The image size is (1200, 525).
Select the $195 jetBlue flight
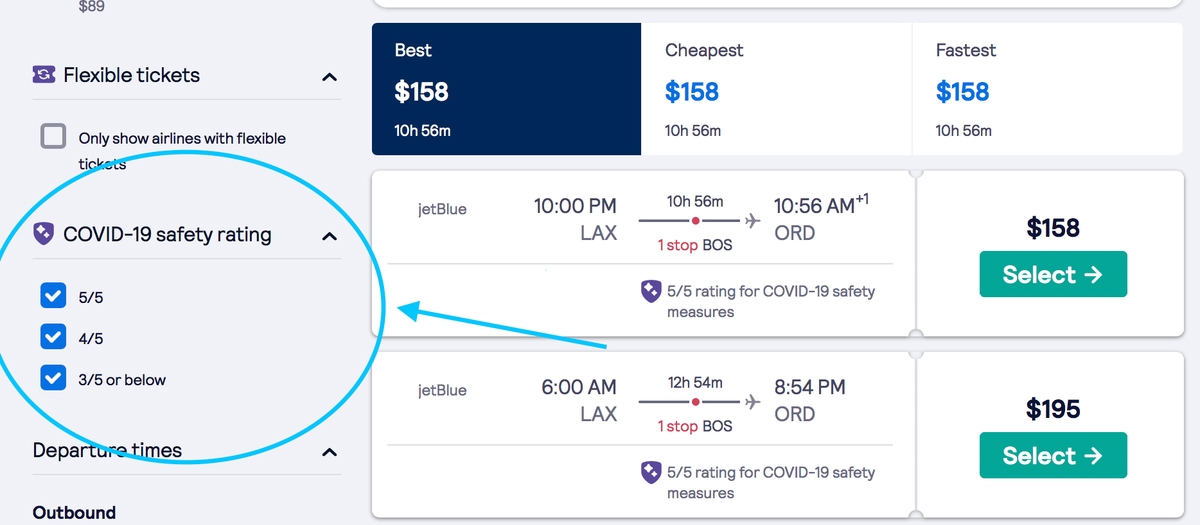click(x=1052, y=456)
